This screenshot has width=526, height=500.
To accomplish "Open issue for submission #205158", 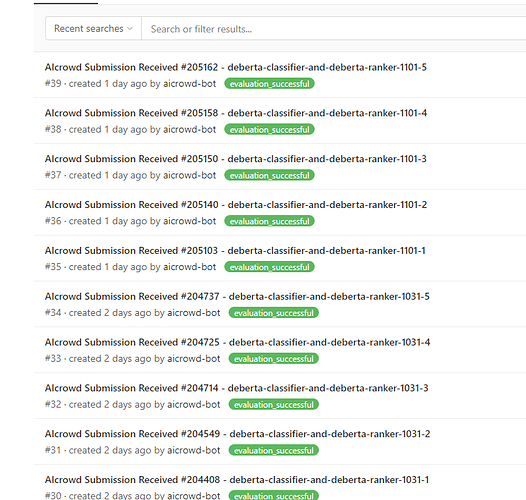I will [235, 113].
